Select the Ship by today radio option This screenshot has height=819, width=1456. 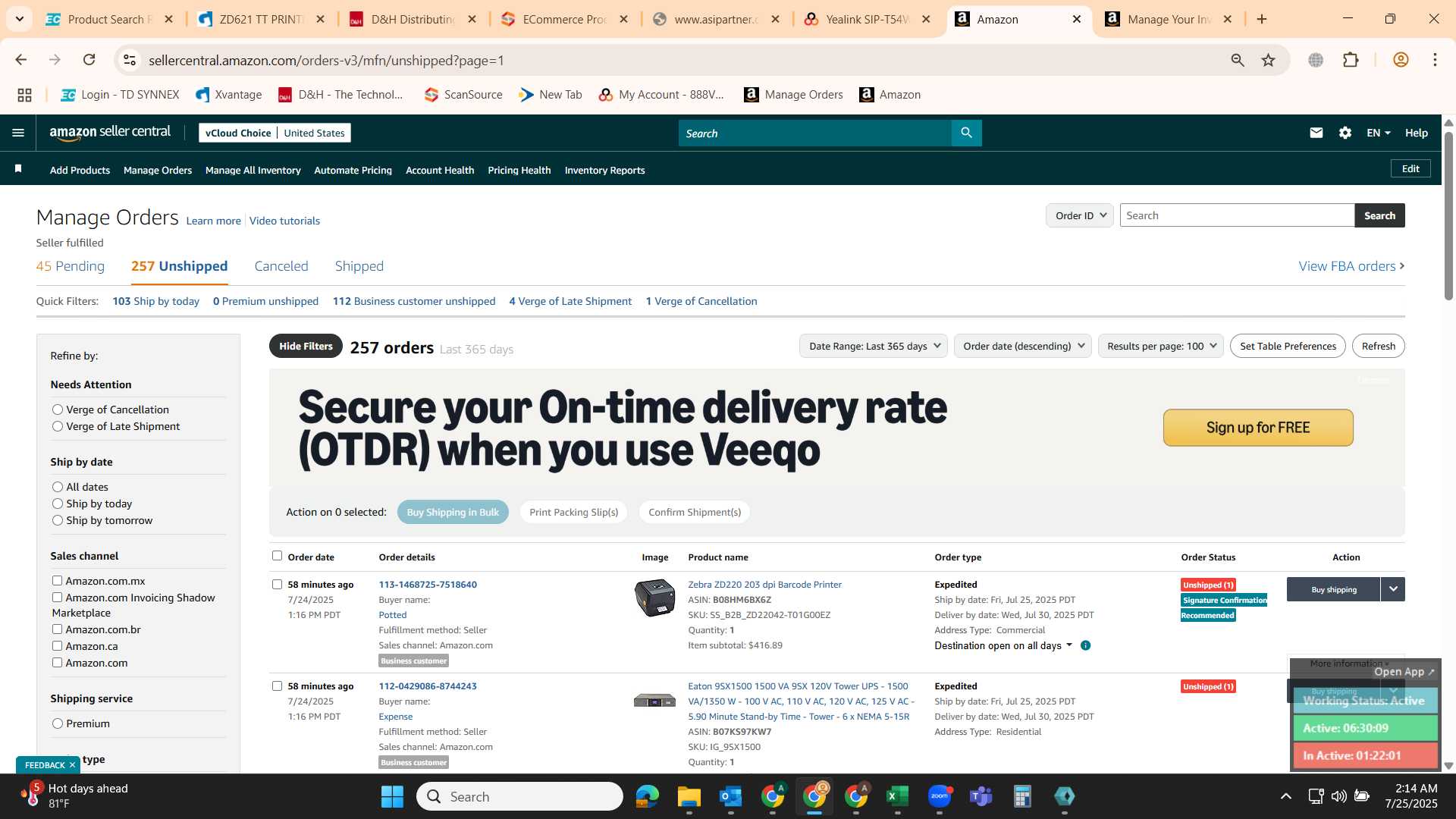(58, 504)
